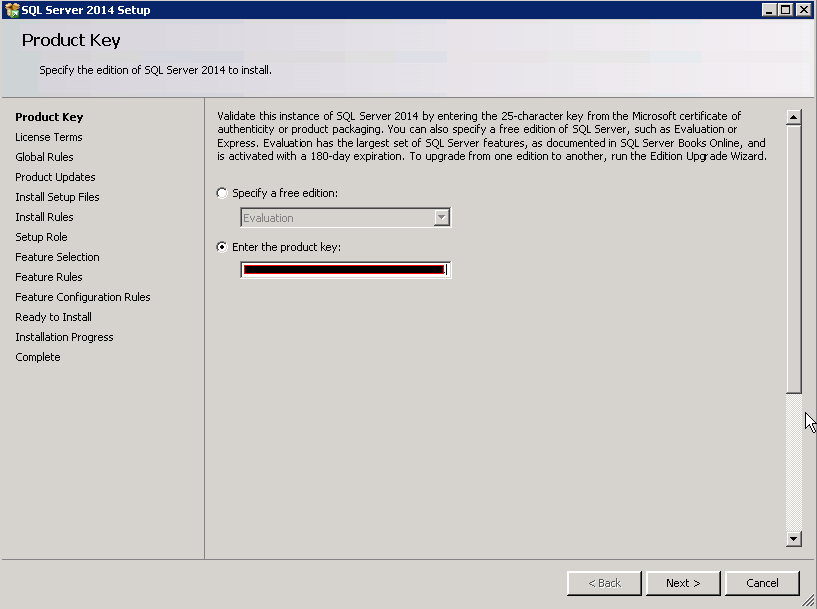Image resolution: width=817 pixels, height=609 pixels.
Task: Select 'Install Rules' step in the sidebar
Action: (x=44, y=217)
